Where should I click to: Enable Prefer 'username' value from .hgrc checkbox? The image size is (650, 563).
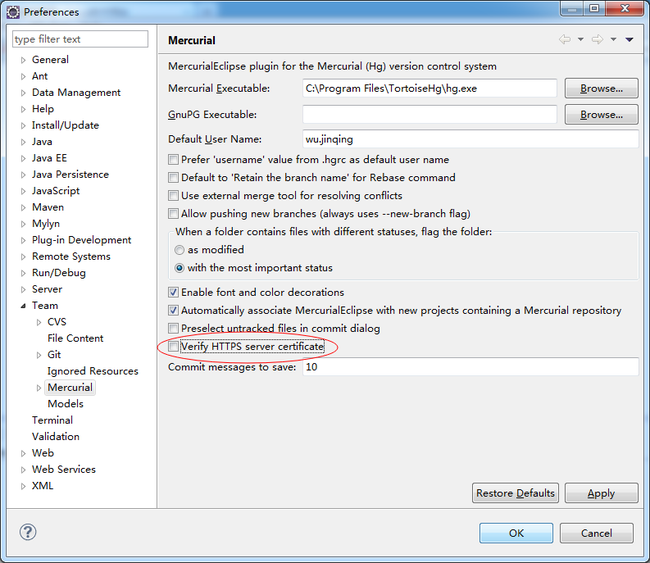[x=173, y=160]
